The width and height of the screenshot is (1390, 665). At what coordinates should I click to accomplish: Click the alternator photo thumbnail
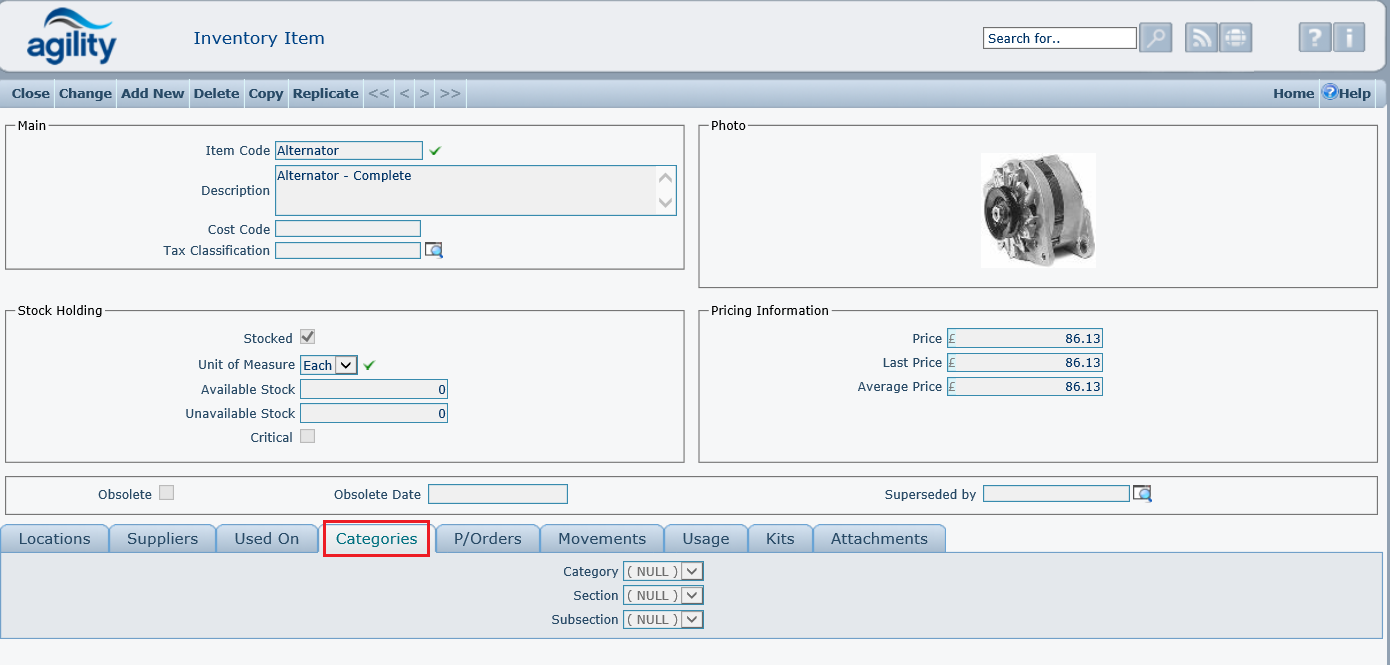(x=1038, y=210)
